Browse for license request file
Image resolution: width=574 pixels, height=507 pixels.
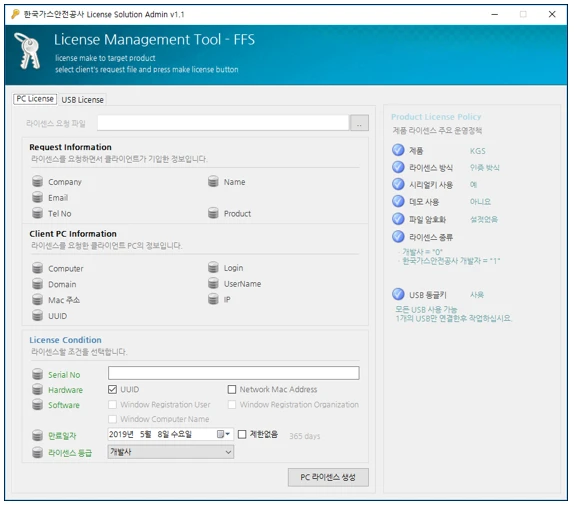tap(360, 123)
